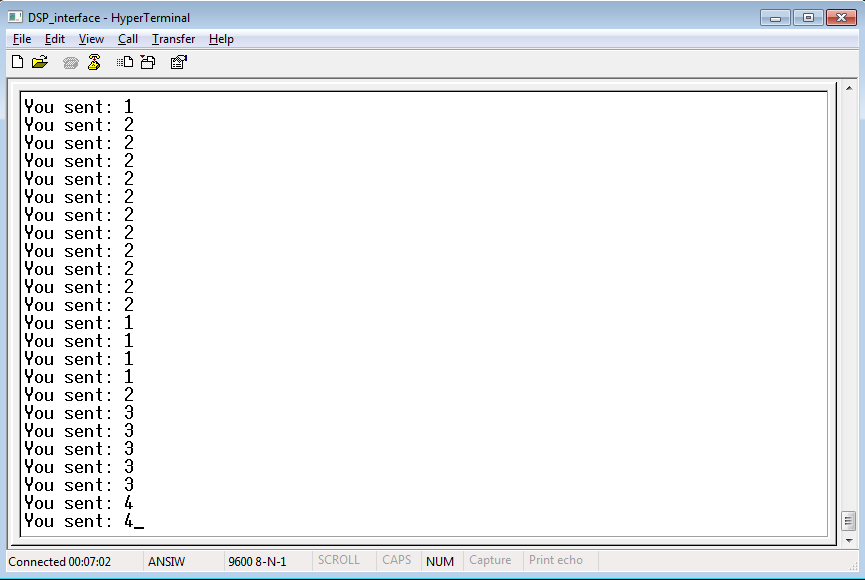Open the Help menu
Viewport: 865px width, 580px height.
[x=221, y=39]
